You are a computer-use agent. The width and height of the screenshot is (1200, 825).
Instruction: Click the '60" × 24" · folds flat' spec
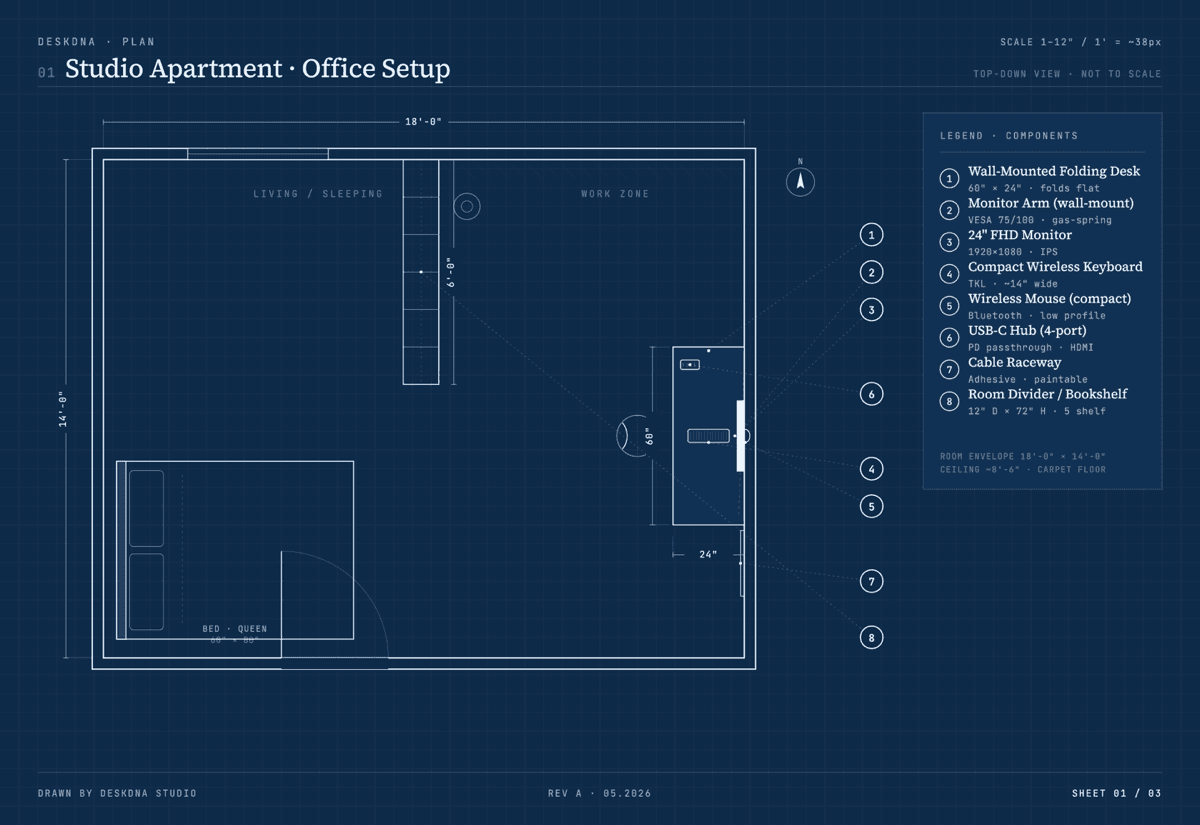click(1034, 188)
